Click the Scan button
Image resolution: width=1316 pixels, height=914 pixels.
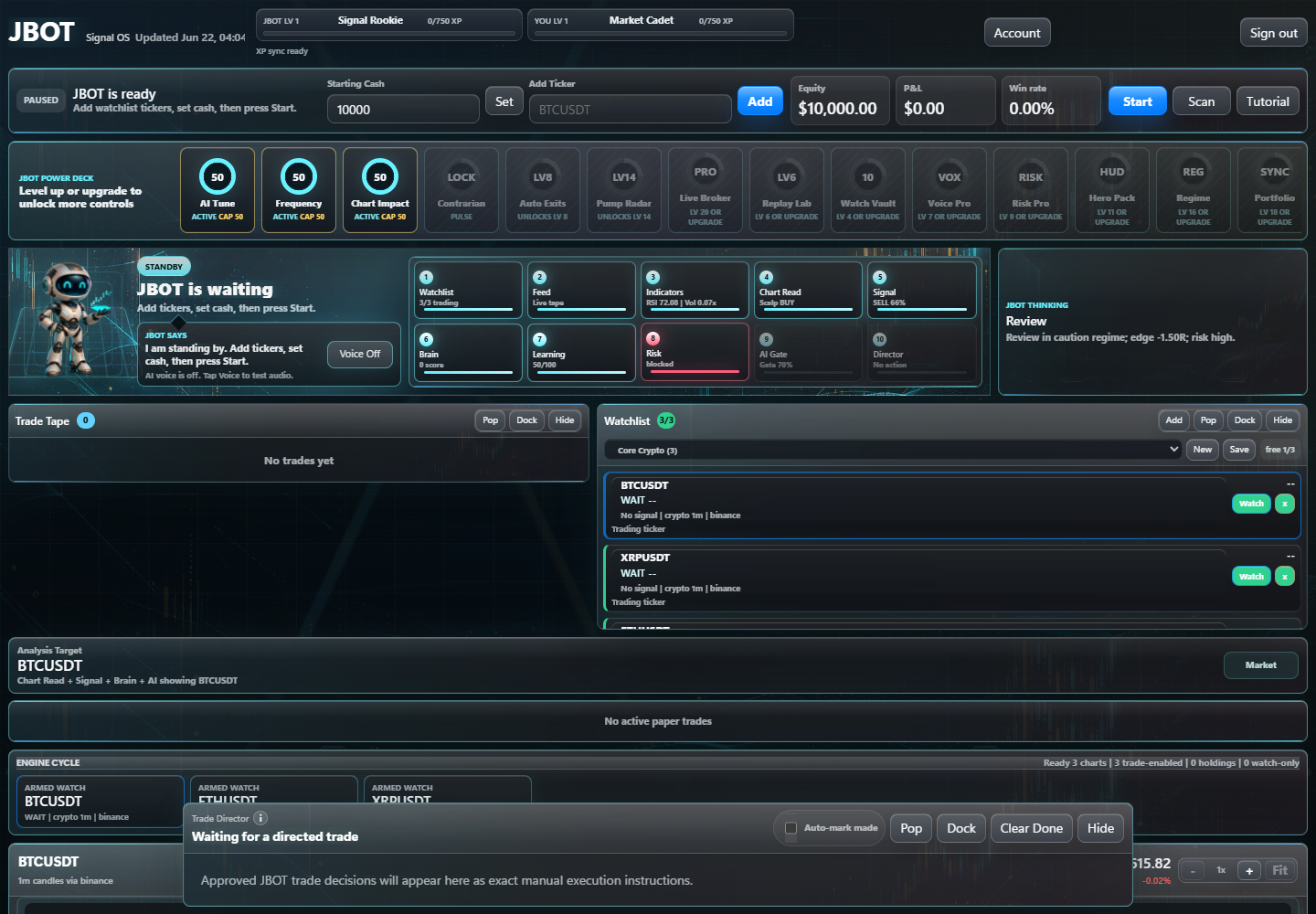(1202, 101)
